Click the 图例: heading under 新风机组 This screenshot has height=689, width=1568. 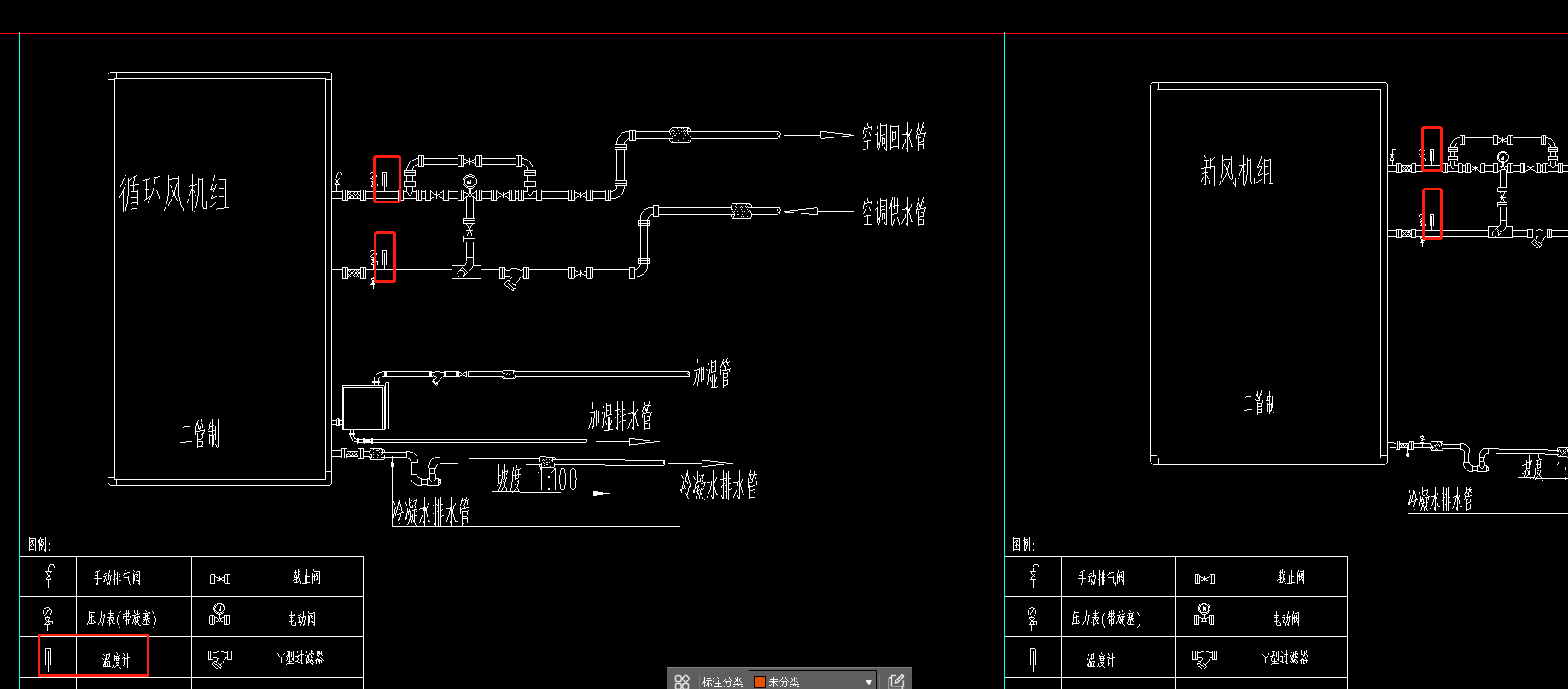[x=1023, y=545]
